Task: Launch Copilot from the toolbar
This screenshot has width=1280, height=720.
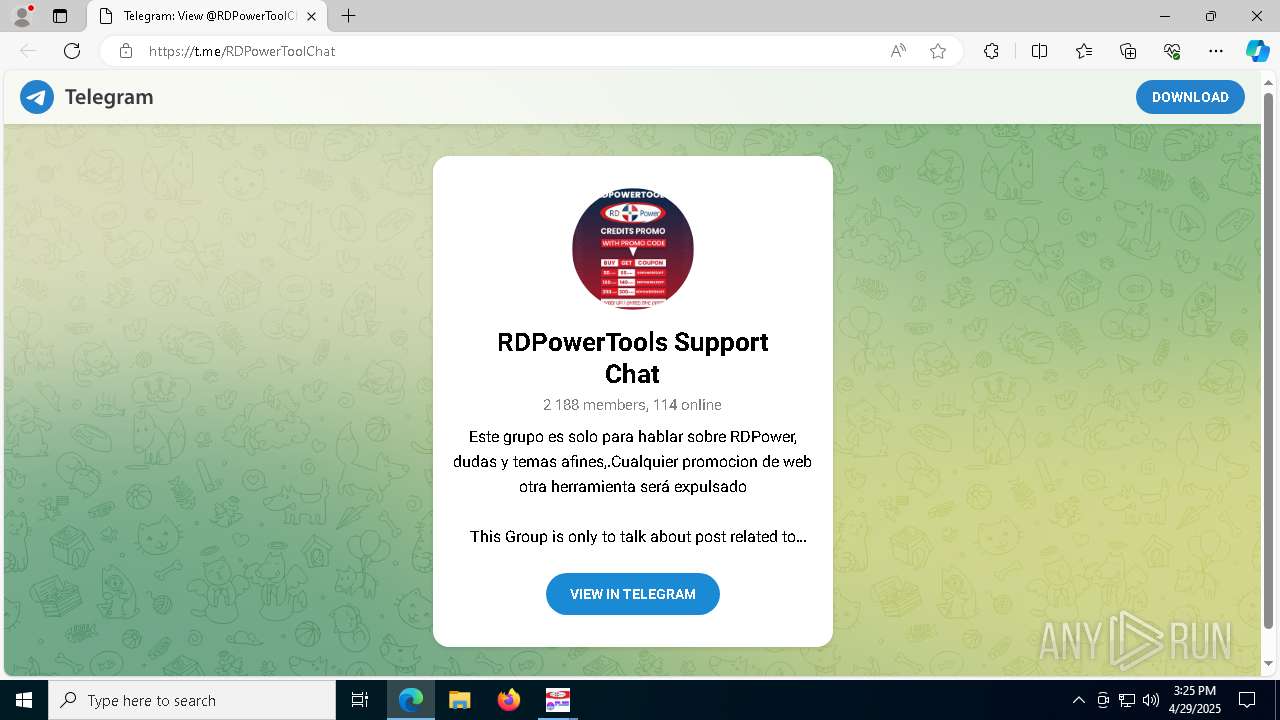Action: pos(1257,51)
